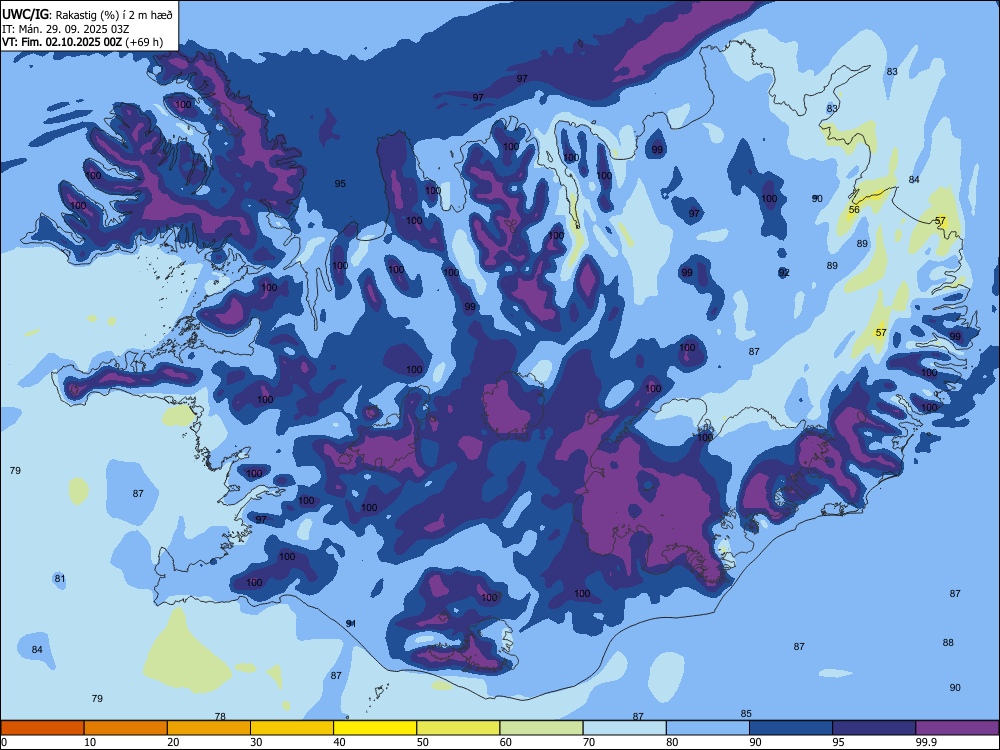Click the purple legend swatch above 99.9

[957, 728]
